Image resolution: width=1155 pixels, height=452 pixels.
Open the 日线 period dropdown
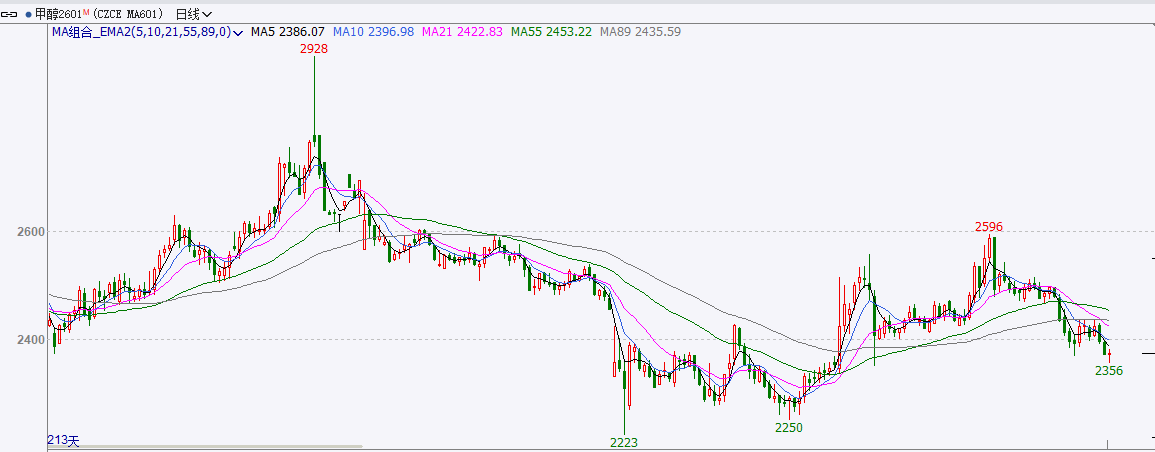tap(194, 14)
